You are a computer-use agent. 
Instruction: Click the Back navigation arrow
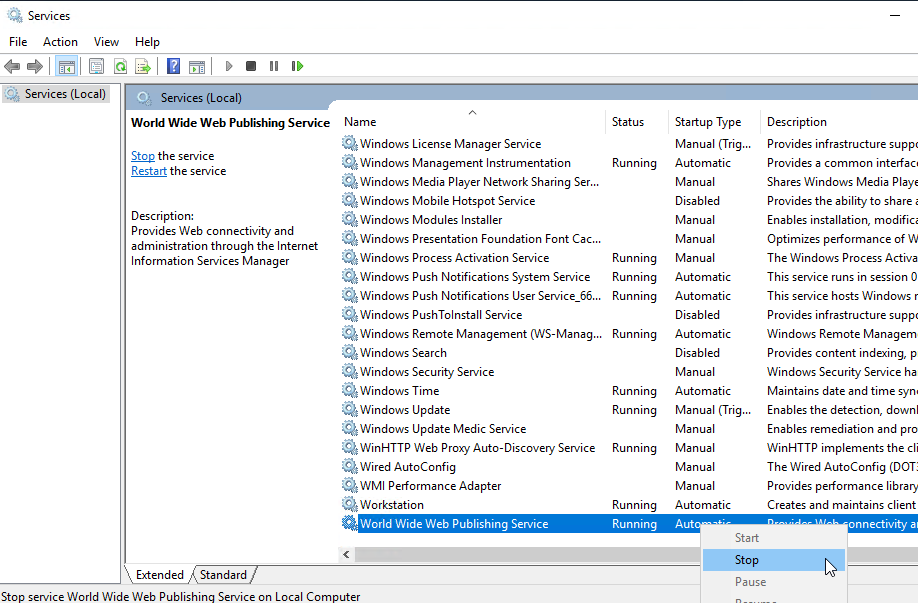12,66
